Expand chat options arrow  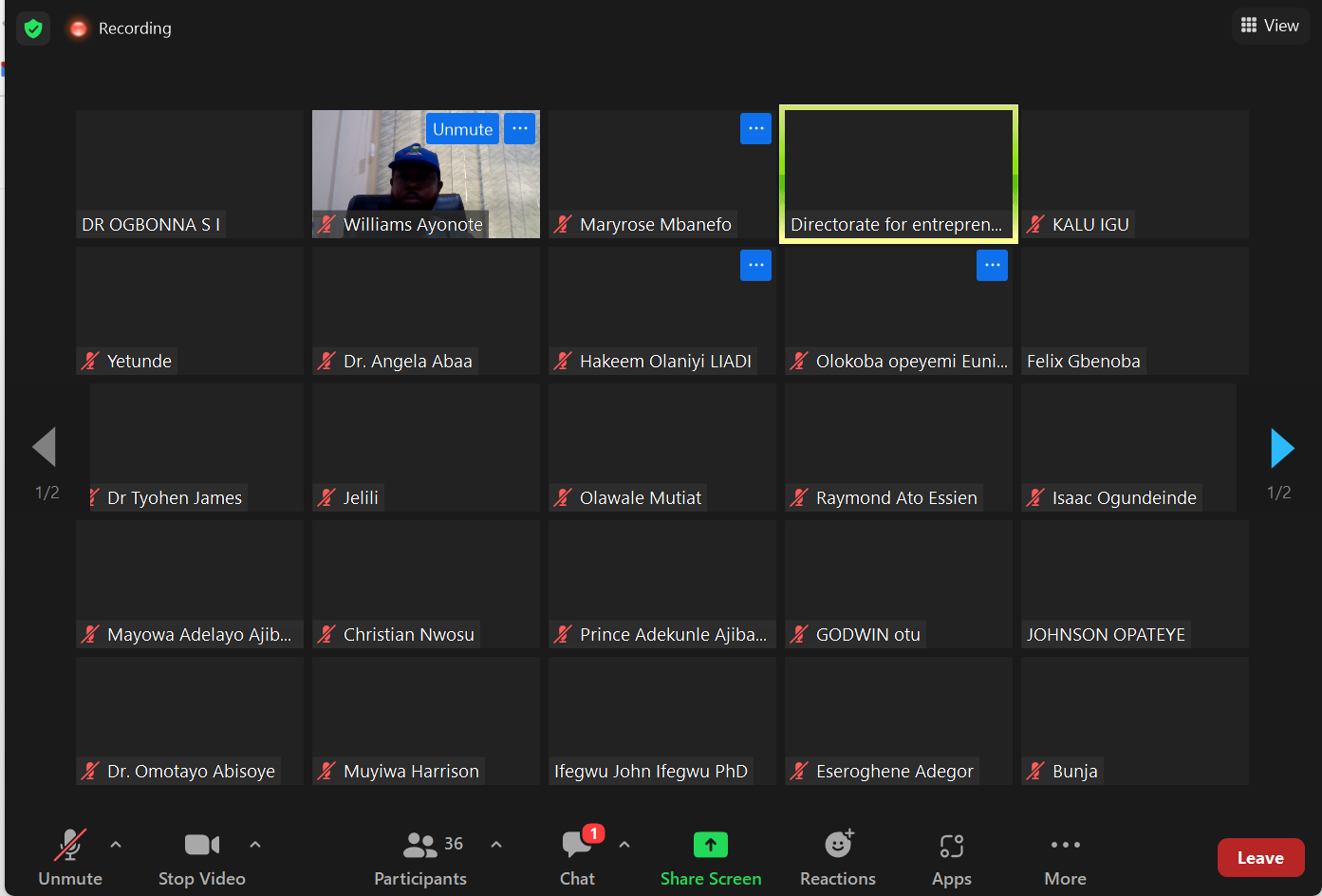coord(624,844)
